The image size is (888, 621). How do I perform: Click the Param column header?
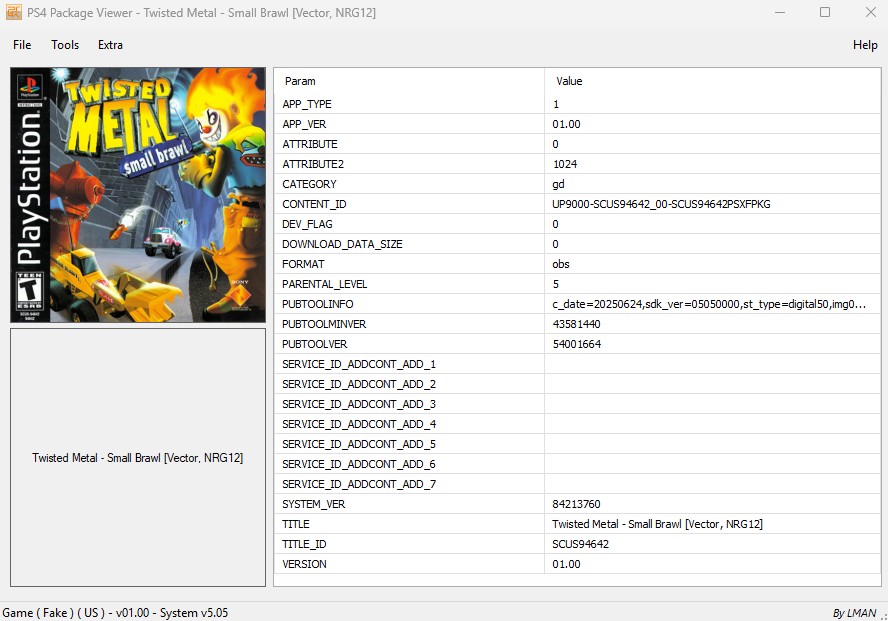(x=300, y=81)
